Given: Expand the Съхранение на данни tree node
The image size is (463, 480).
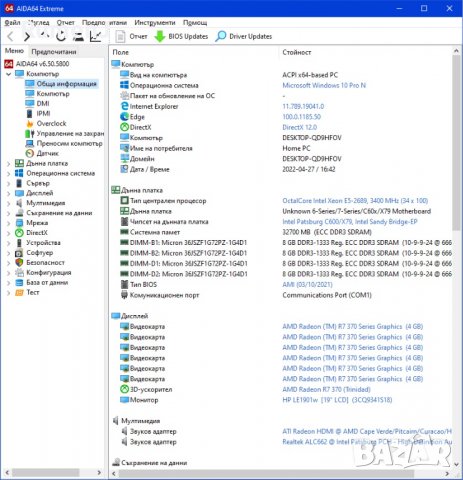Looking at the screenshot, I should pyautogui.click(x=9, y=213).
